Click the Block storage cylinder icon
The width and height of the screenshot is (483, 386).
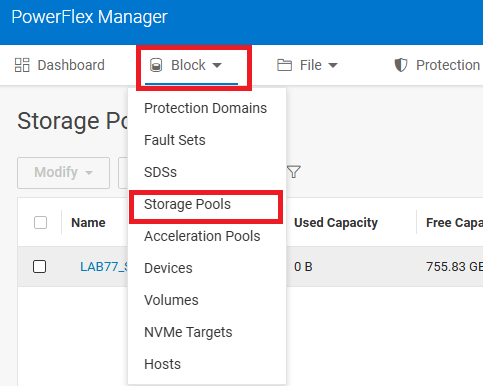(156, 65)
